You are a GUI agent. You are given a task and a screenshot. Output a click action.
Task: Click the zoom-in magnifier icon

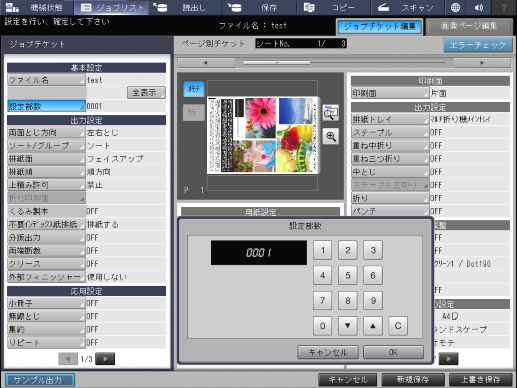tap(331, 136)
